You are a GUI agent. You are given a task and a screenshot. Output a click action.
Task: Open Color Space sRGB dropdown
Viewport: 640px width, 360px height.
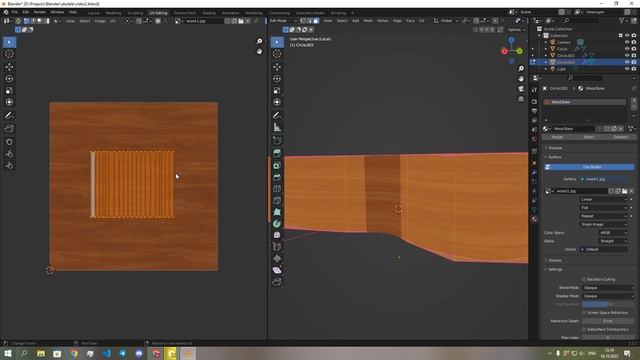(613, 233)
